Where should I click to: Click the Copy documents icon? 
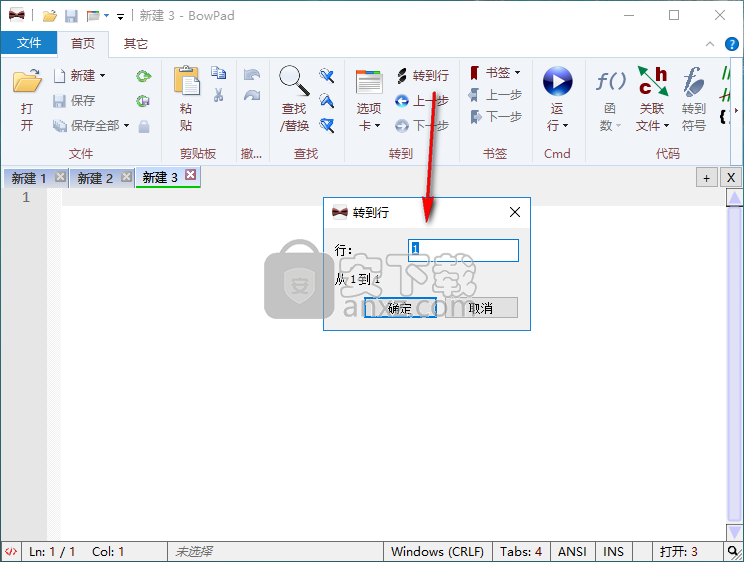(218, 73)
